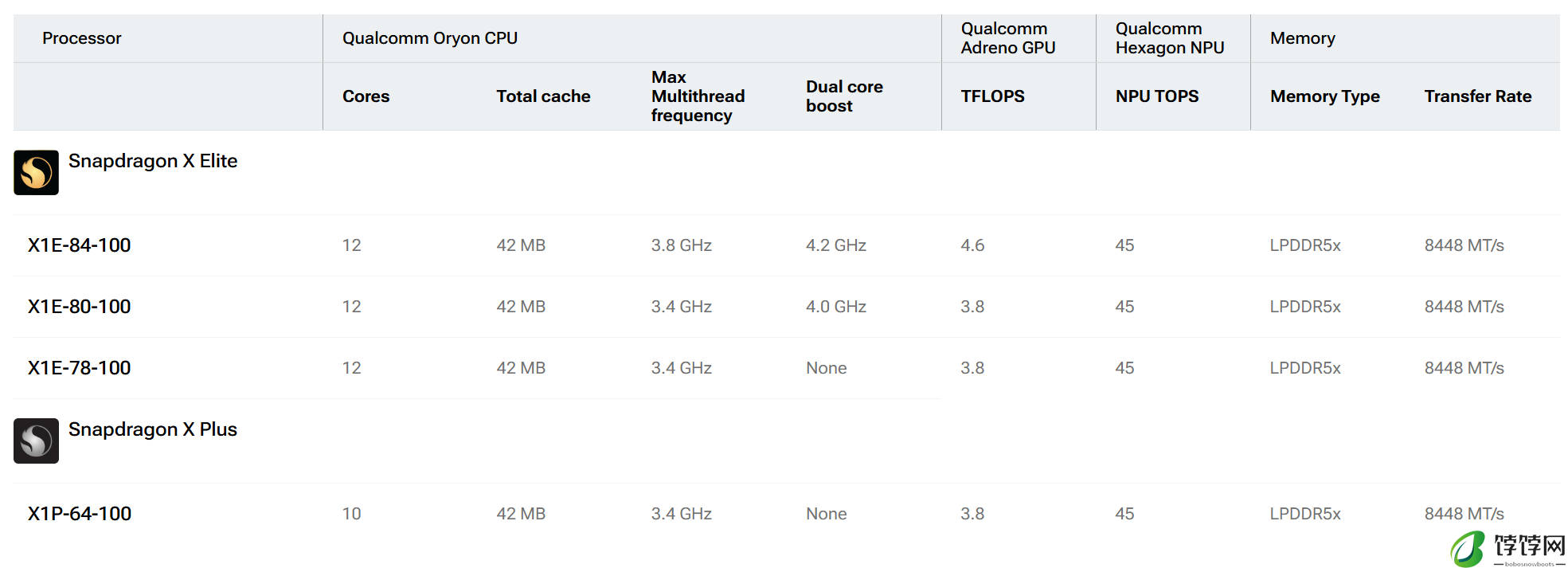
Task: Click the Snapdragon X Elite heading
Action: pyautogui.click(x=153, y=161)
